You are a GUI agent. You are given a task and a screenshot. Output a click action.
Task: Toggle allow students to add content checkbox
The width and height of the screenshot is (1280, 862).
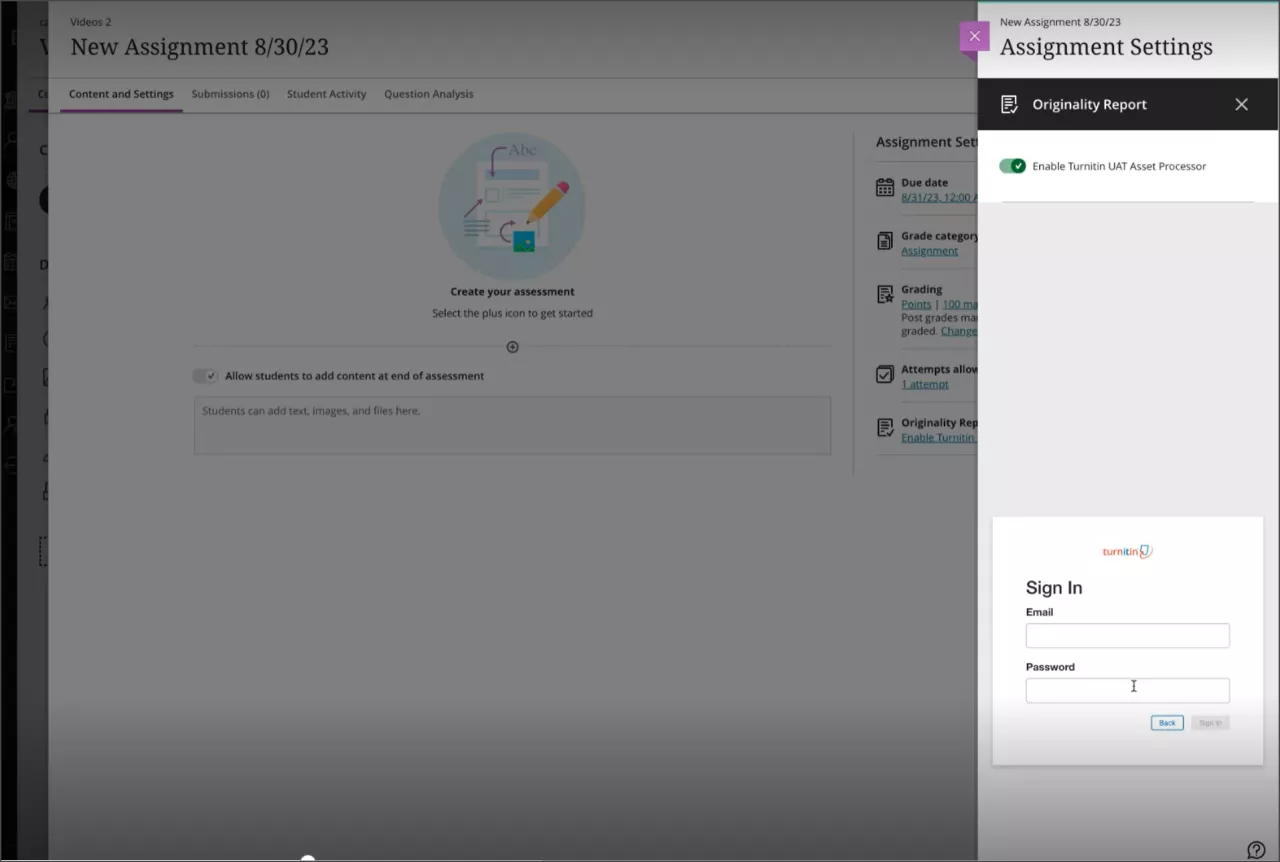click(x=204, y=375)
